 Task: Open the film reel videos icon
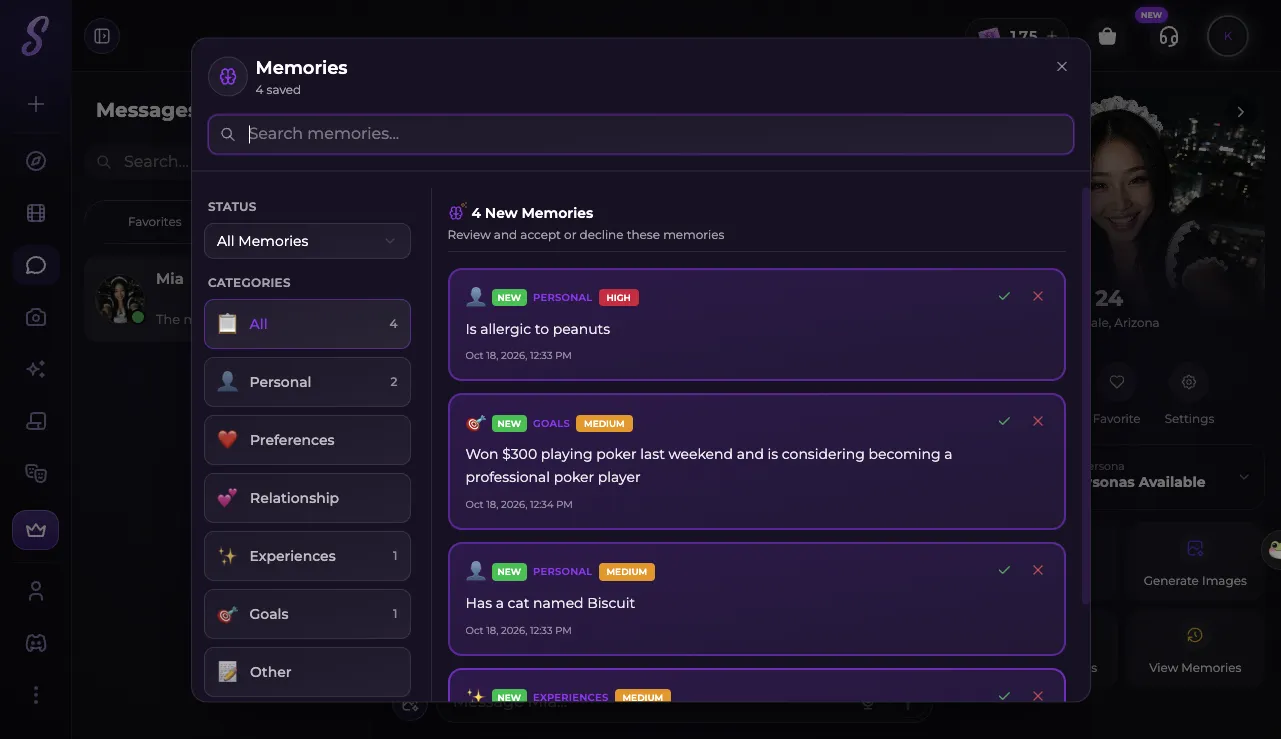point(36,213)
